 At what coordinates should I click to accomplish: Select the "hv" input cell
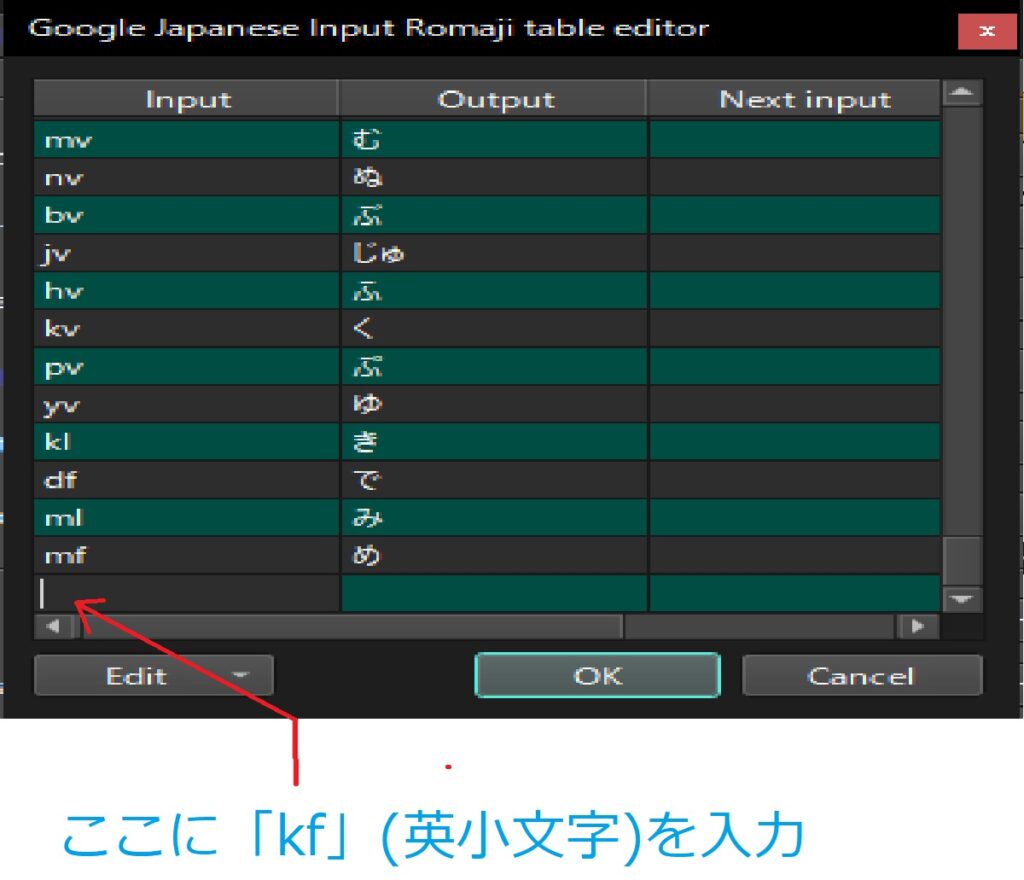[187, 291]
